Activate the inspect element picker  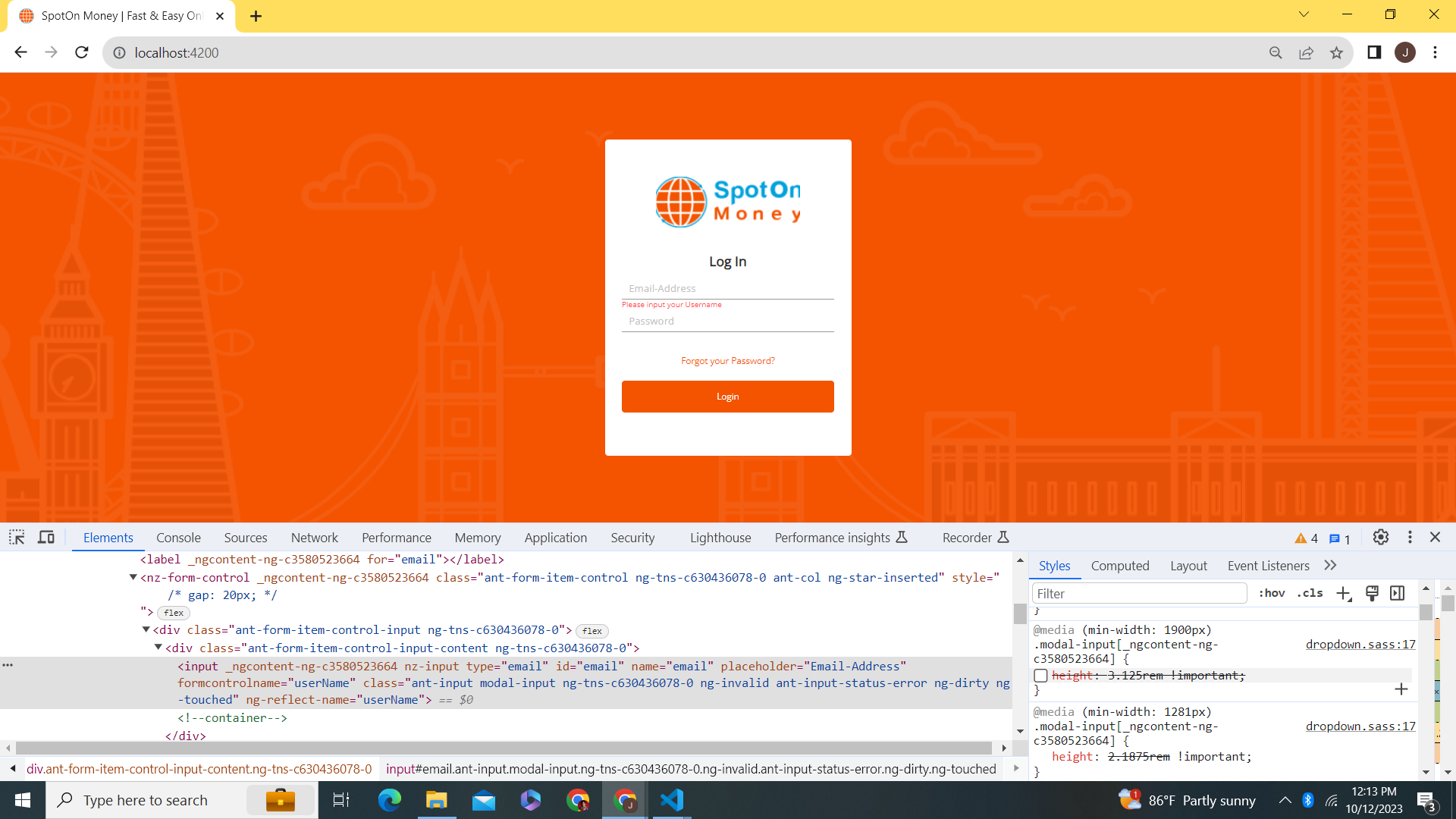17,538
